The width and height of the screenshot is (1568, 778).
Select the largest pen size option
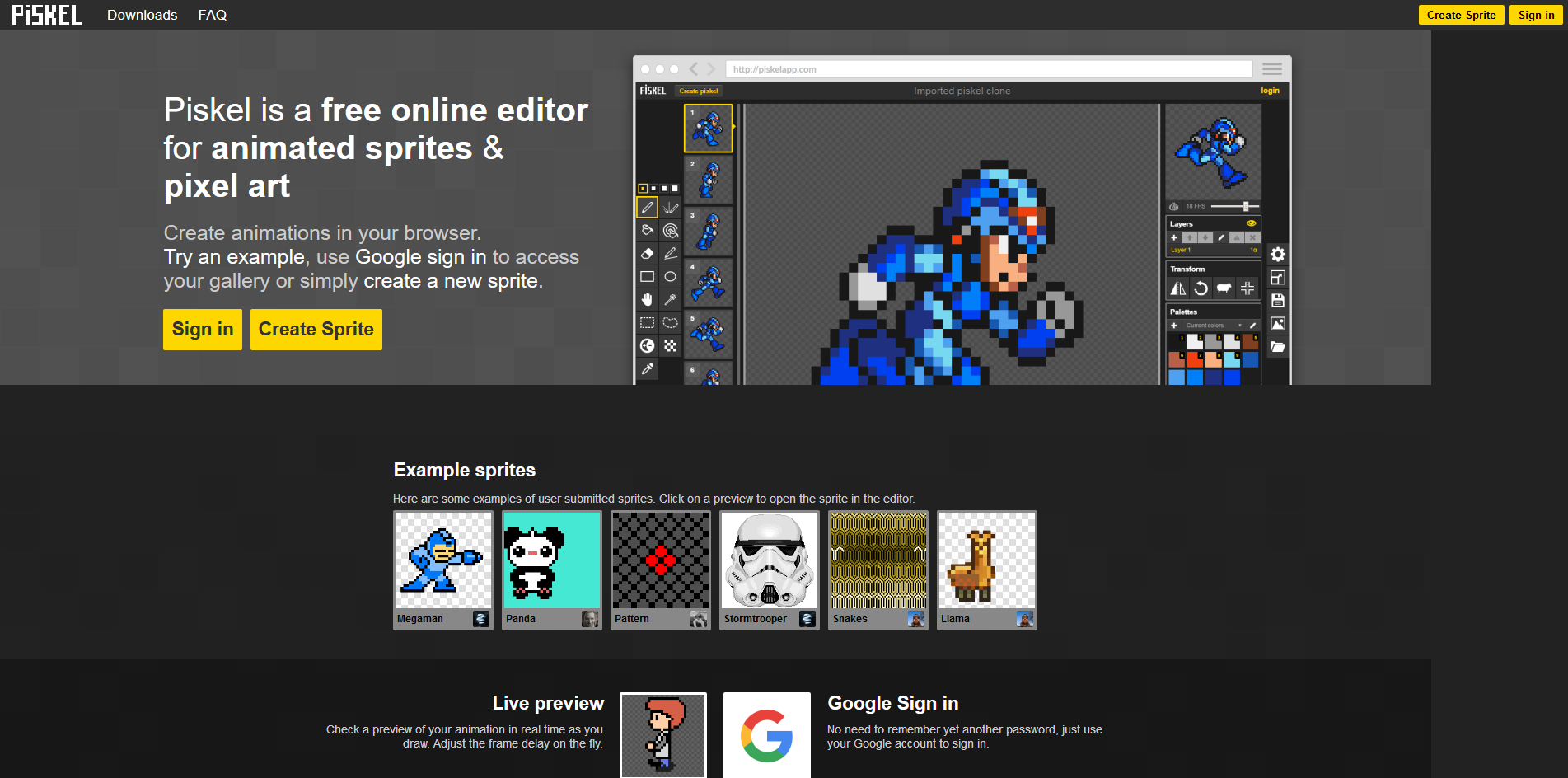[674, 188]
